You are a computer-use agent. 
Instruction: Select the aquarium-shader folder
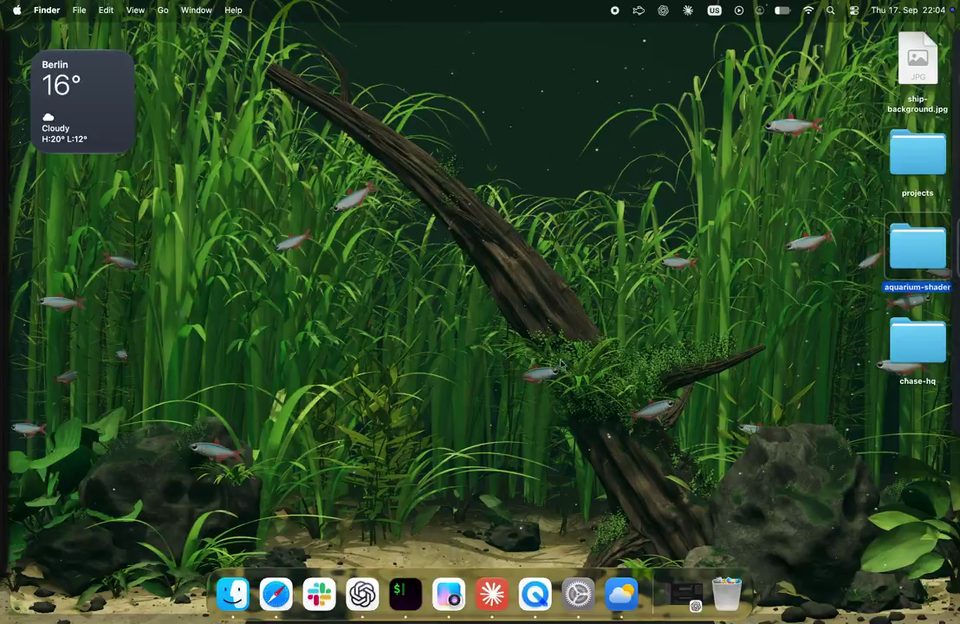pos(917,254)
